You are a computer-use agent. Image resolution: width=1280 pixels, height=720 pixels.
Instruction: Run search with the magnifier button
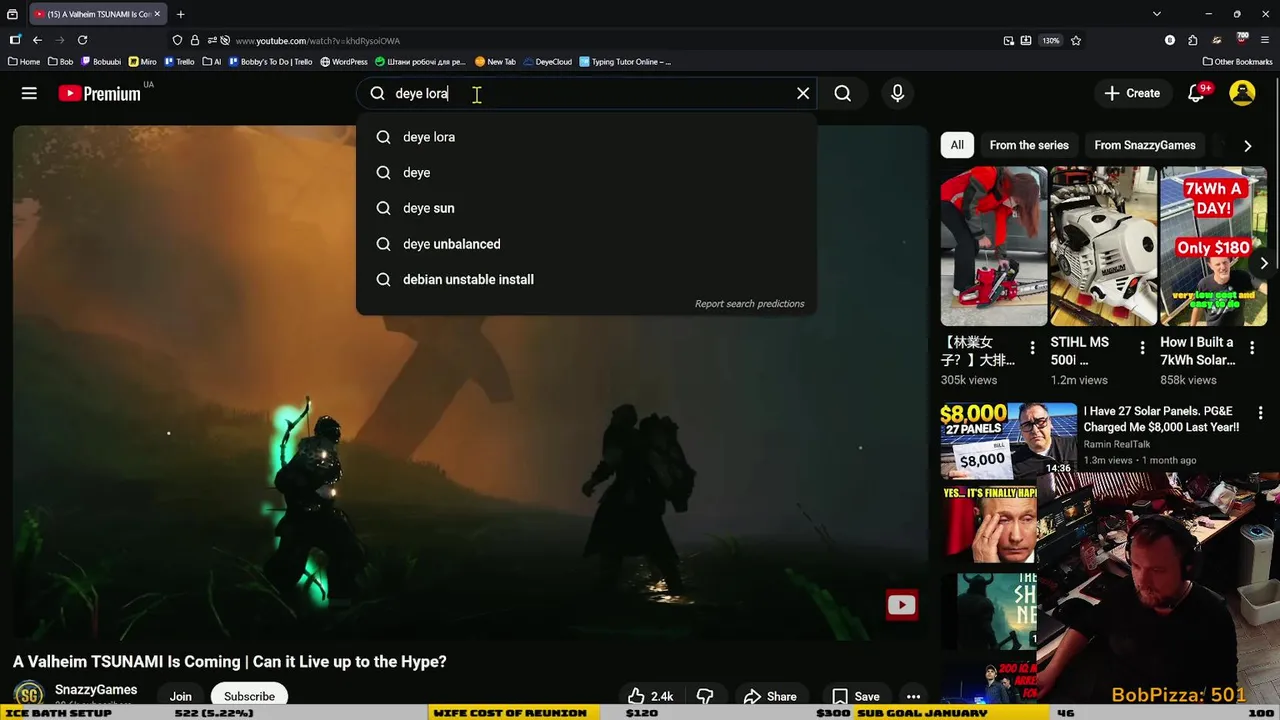coord(843,93)
